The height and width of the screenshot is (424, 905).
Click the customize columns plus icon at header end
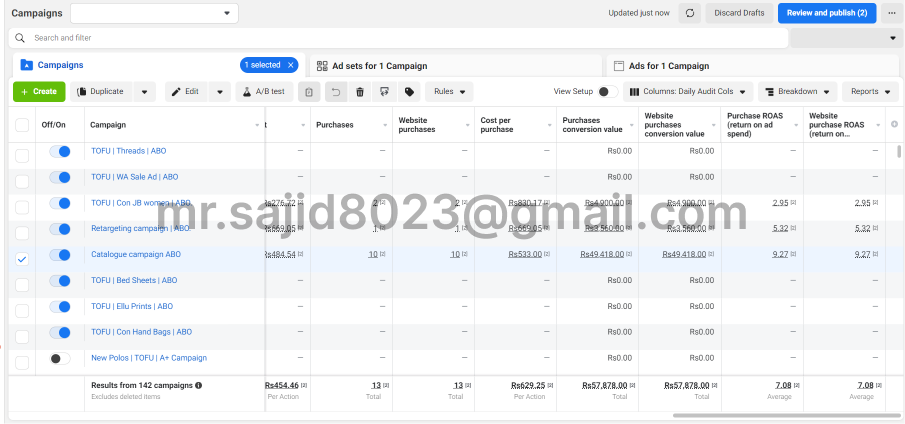point(894,124)
